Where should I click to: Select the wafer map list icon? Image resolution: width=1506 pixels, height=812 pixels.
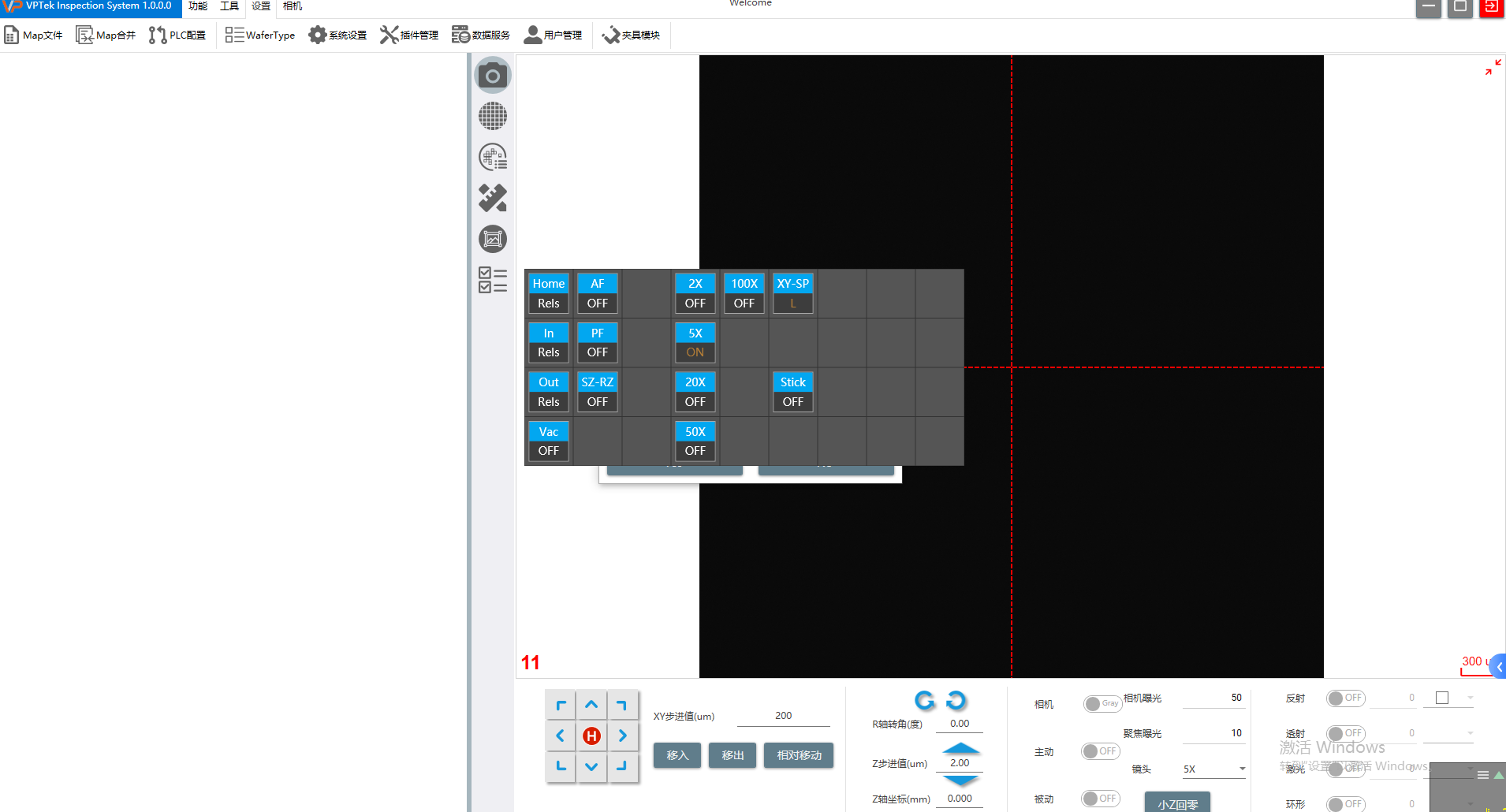click(493, 158)
